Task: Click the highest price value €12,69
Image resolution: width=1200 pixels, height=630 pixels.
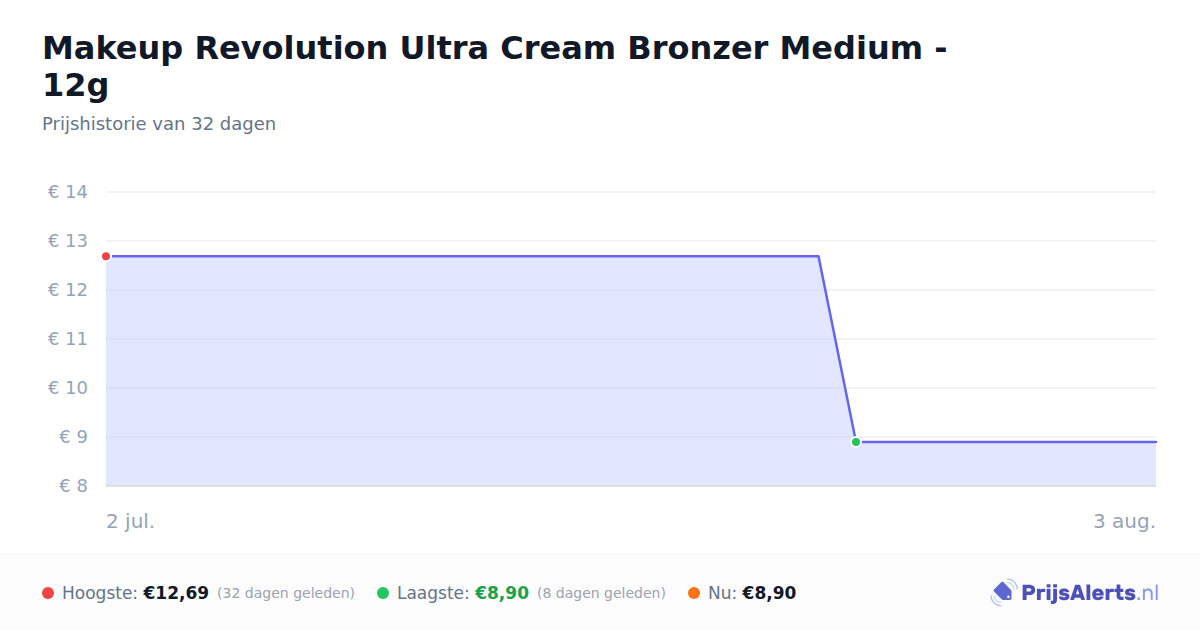Action: [176, 593]
